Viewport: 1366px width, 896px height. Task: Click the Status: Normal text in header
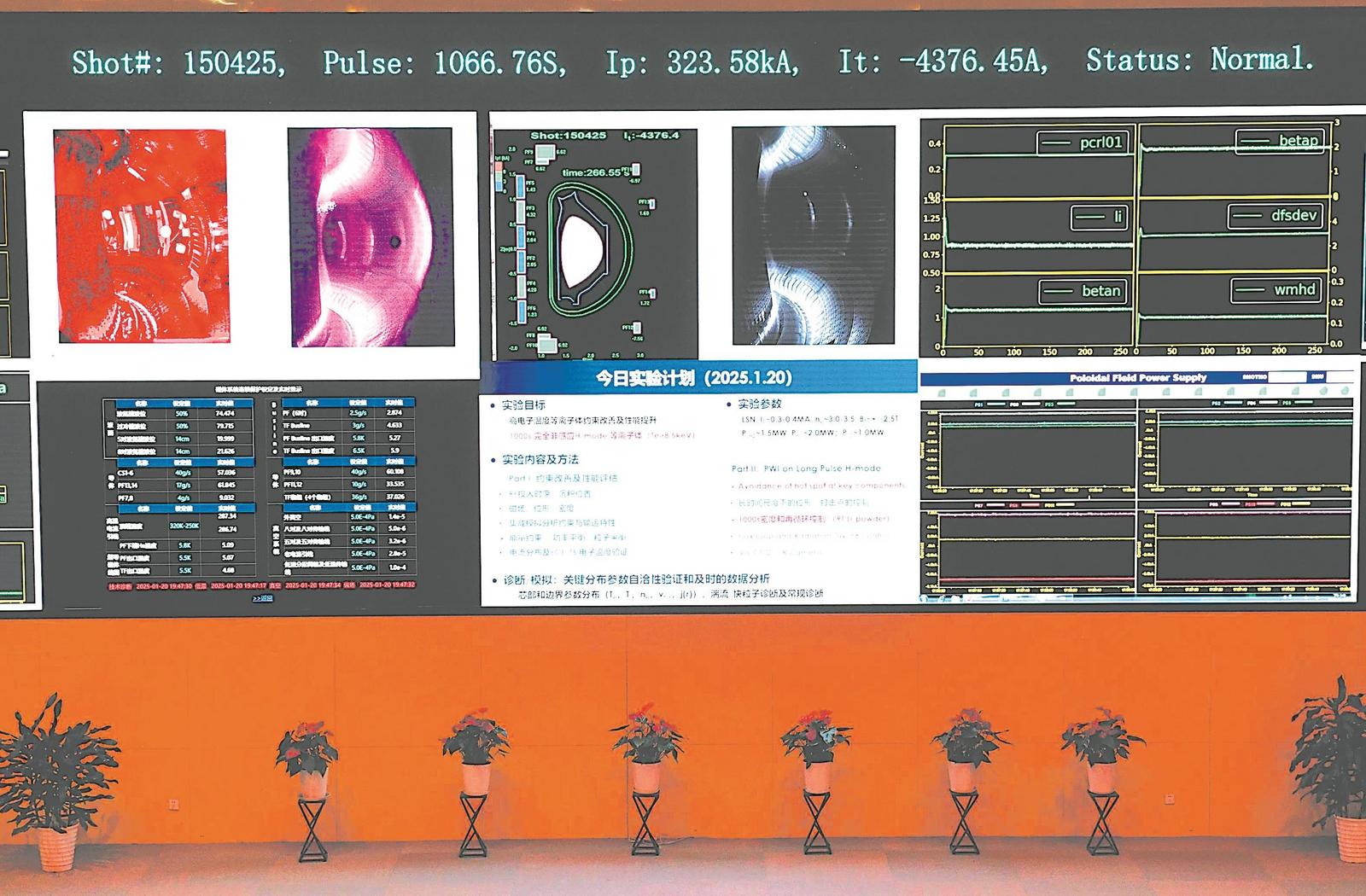click(1200, 60)
